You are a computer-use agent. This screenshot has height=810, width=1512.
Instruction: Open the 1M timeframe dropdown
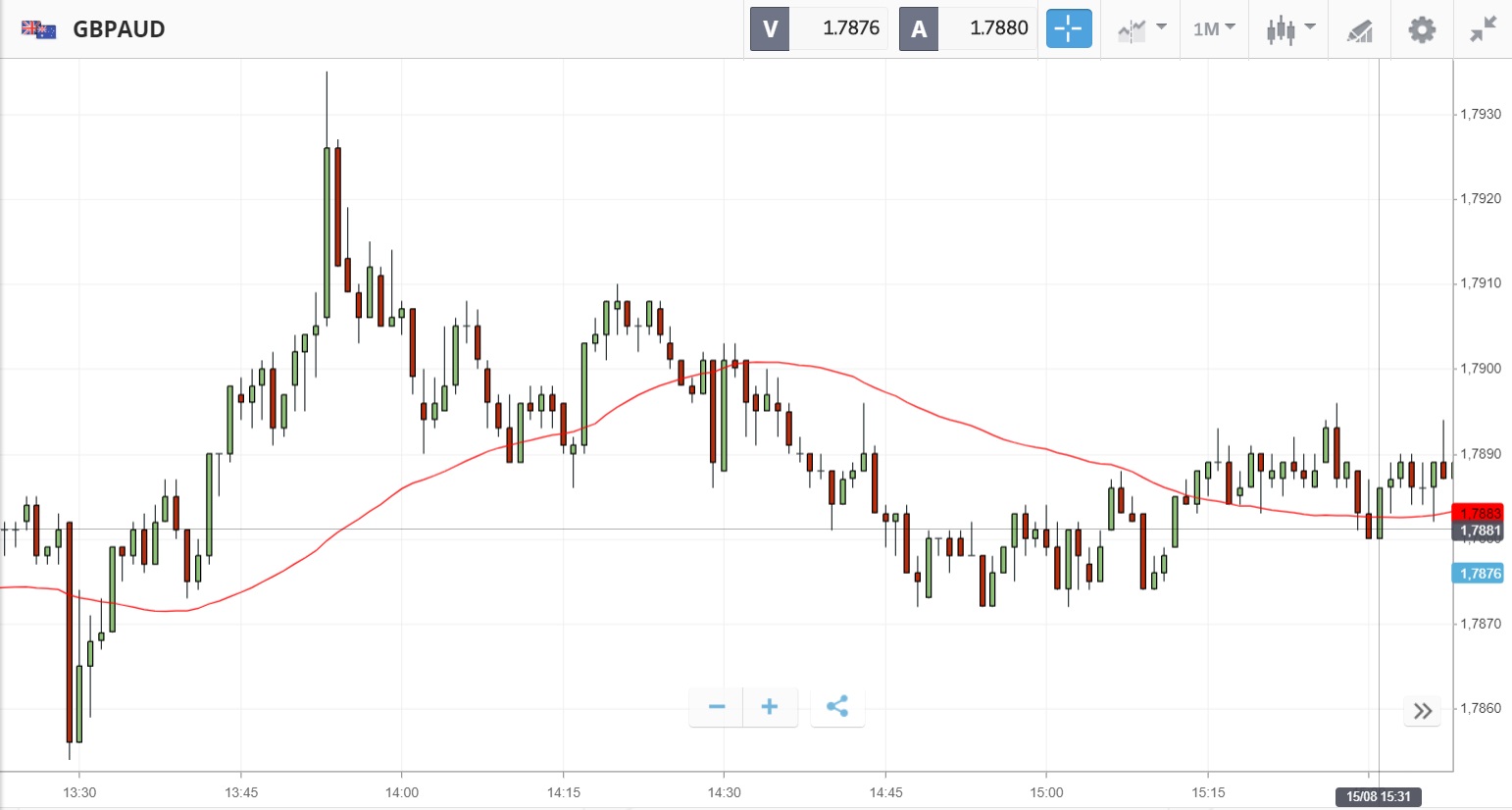[x=1214, y=28]
